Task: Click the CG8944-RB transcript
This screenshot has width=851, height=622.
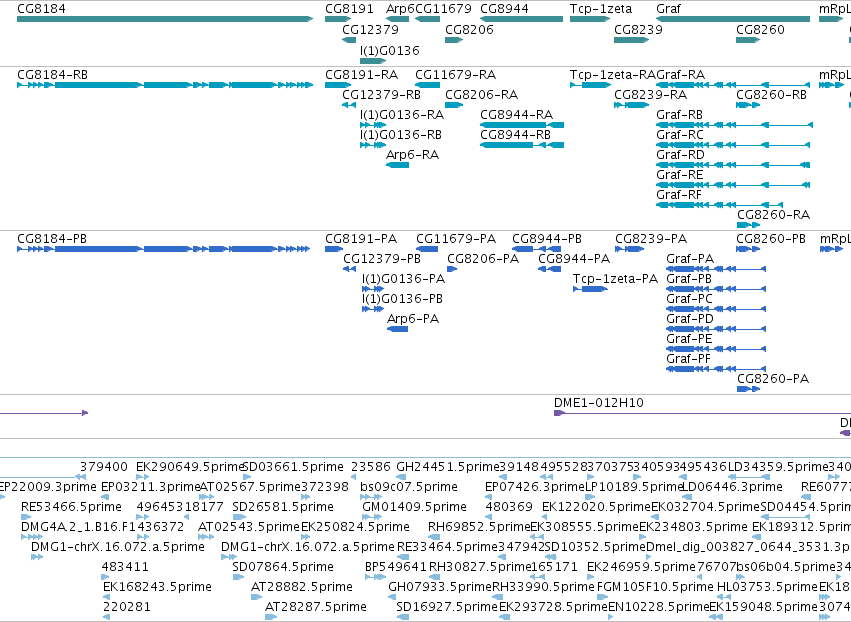Action: point(522,145)
